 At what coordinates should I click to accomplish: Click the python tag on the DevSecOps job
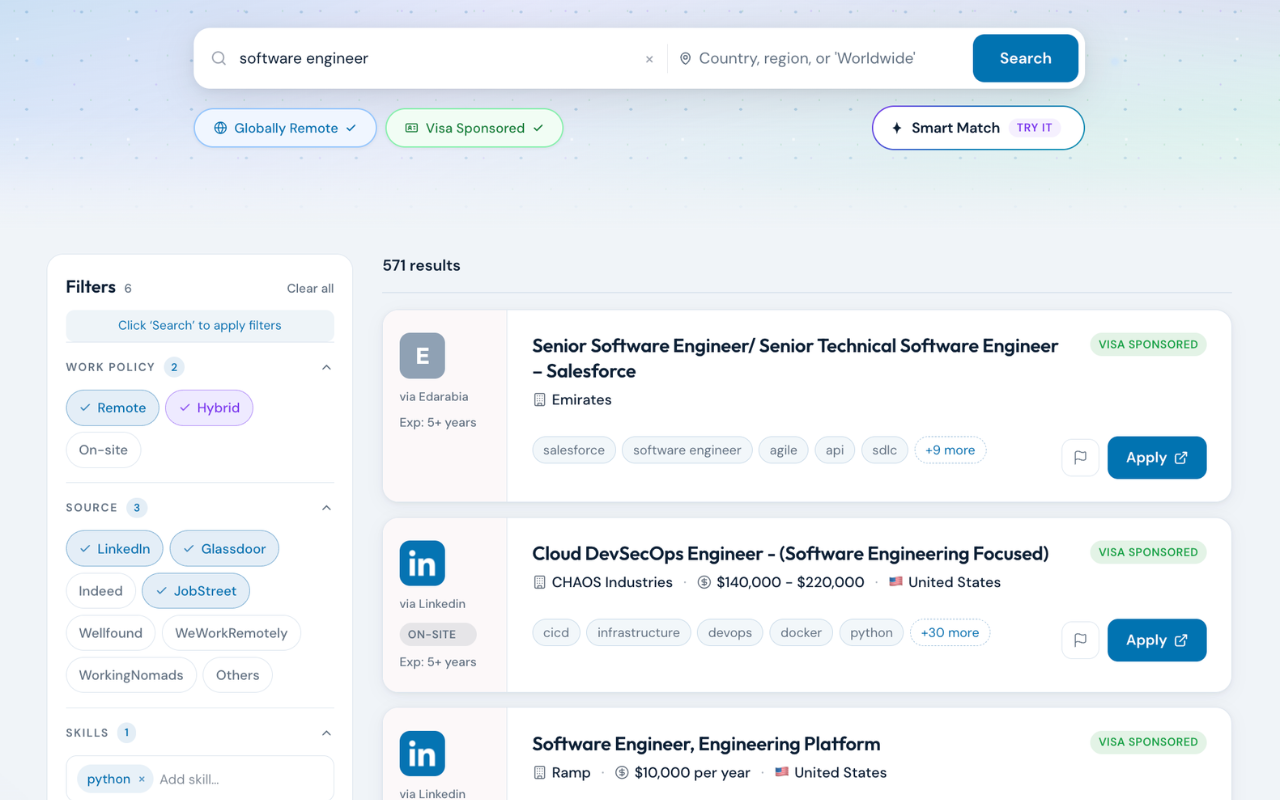pos(872,632)
